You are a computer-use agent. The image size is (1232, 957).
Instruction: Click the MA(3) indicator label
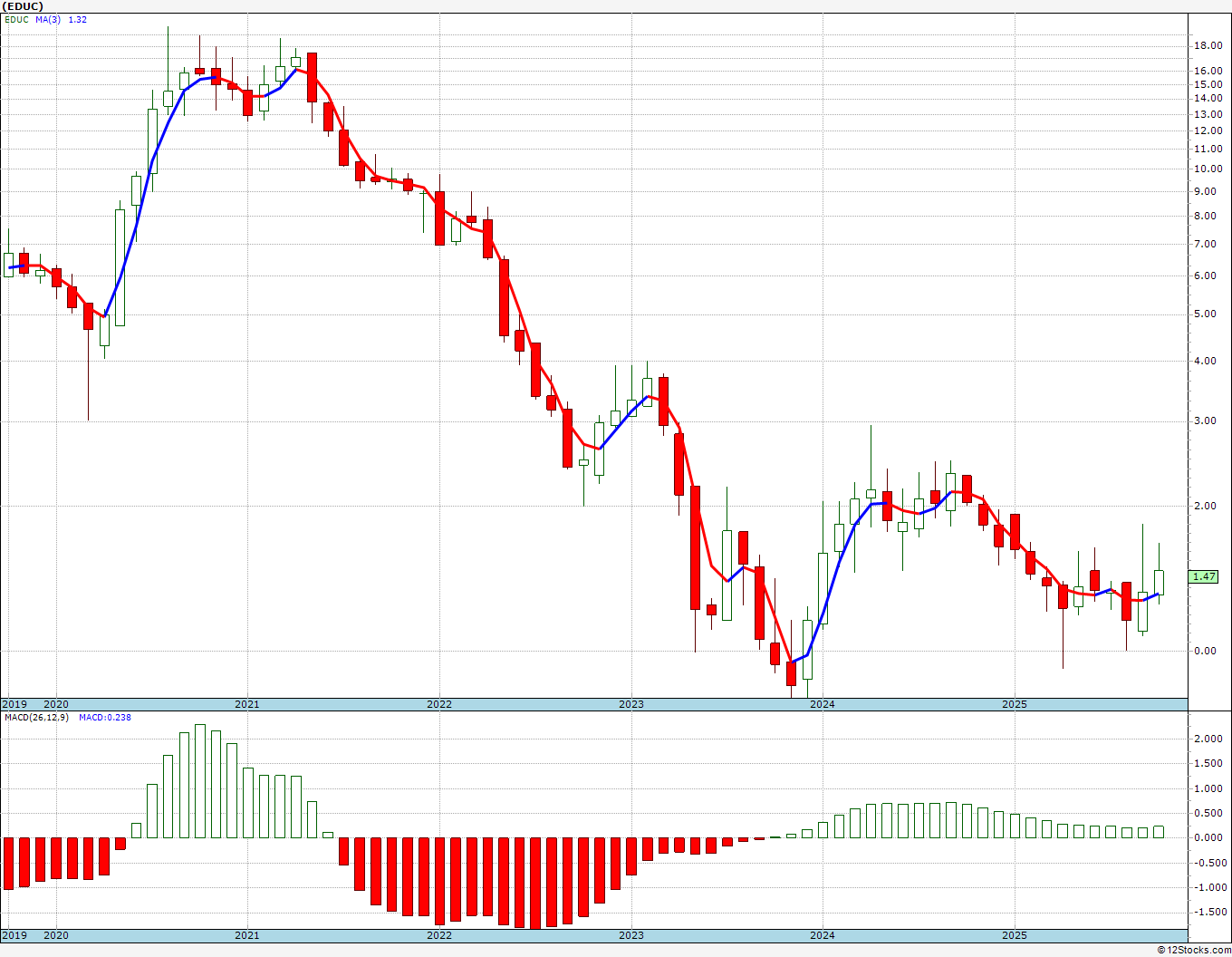point(48,19)
